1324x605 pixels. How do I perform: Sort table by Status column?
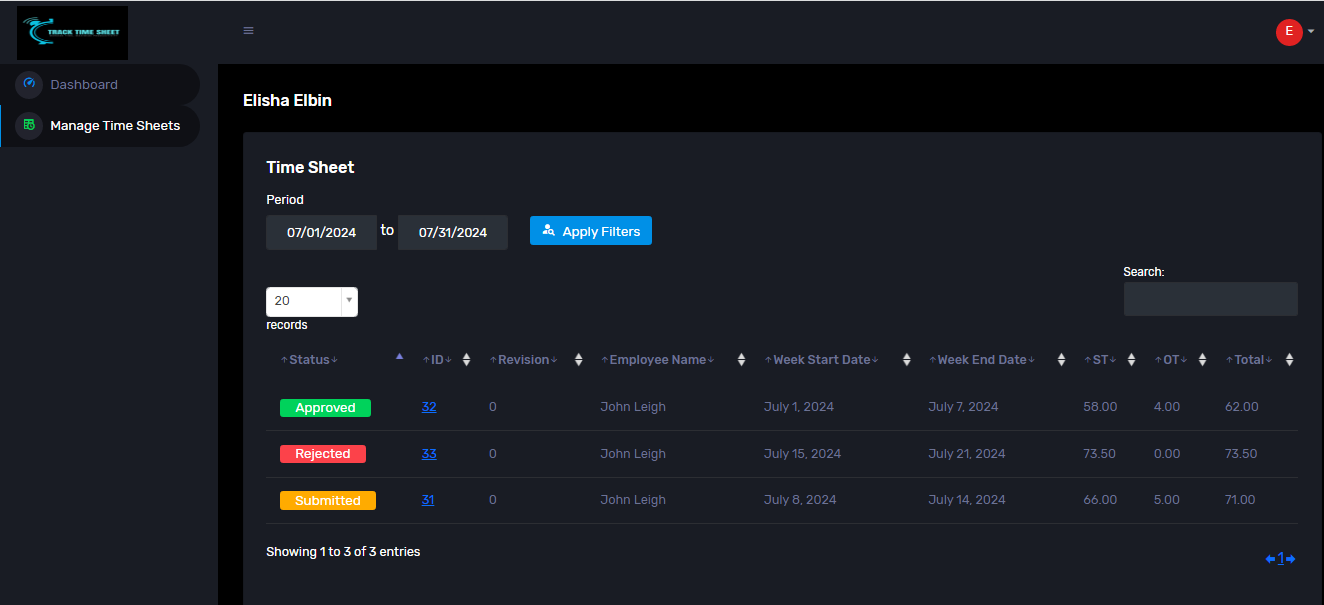point(309,360)
